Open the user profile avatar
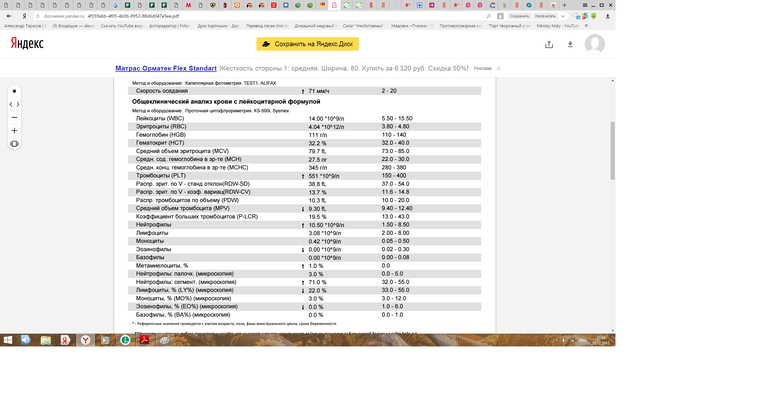Image resolution: width=770 pixels, height=417 pixels. click(x=595, y=44)
